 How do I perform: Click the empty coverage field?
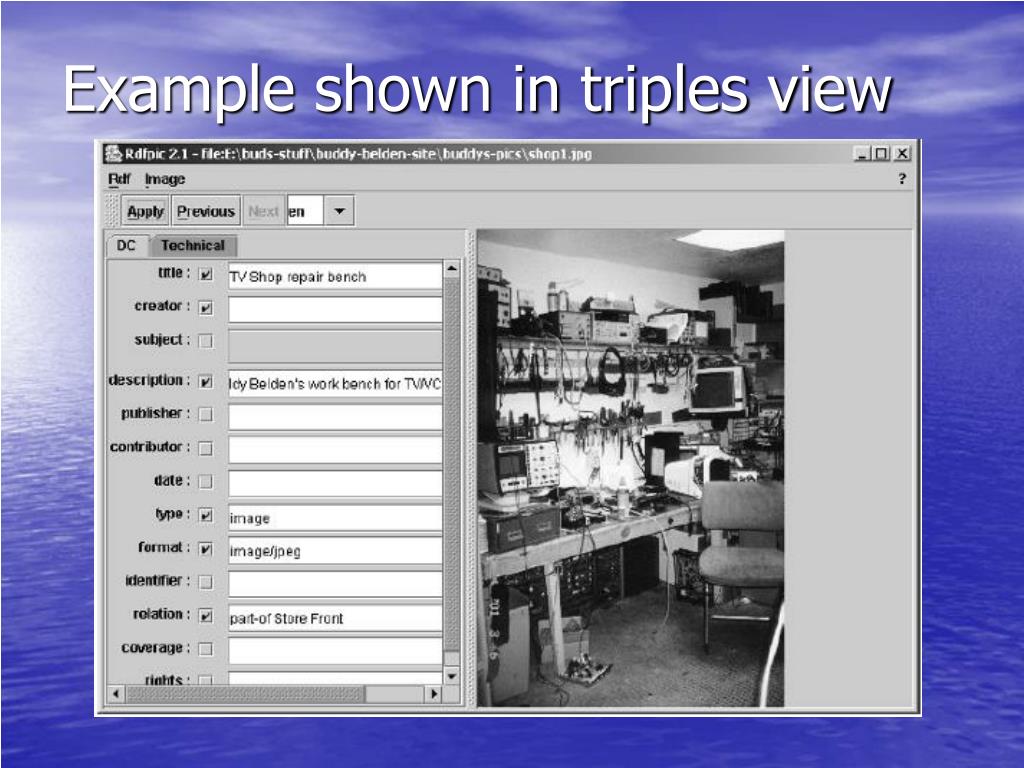click(x=335, y=651)
